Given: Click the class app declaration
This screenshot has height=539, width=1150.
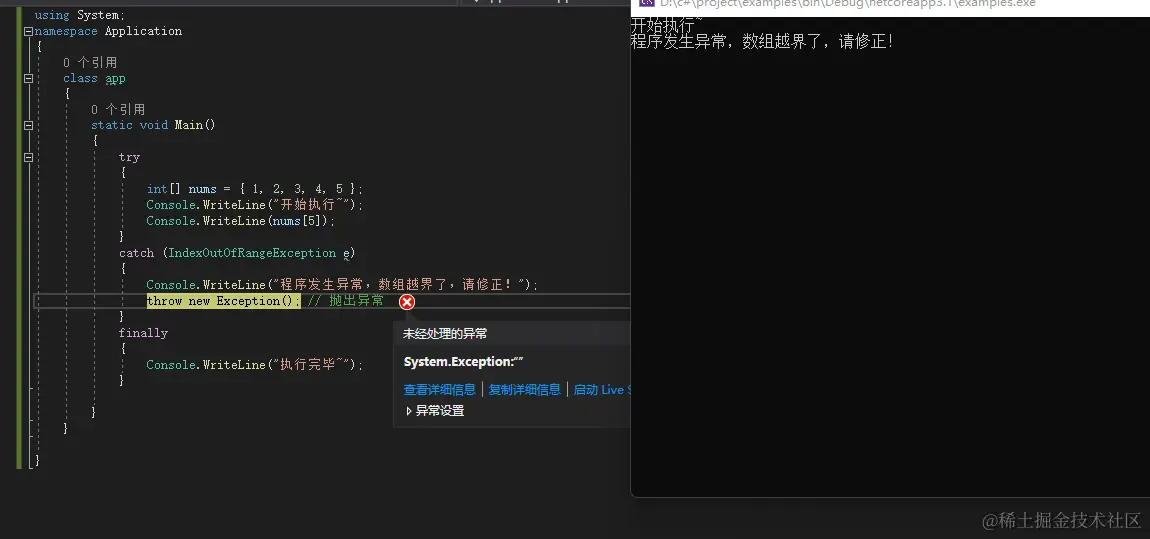Looking at the screenshot, I should [94, 78].
